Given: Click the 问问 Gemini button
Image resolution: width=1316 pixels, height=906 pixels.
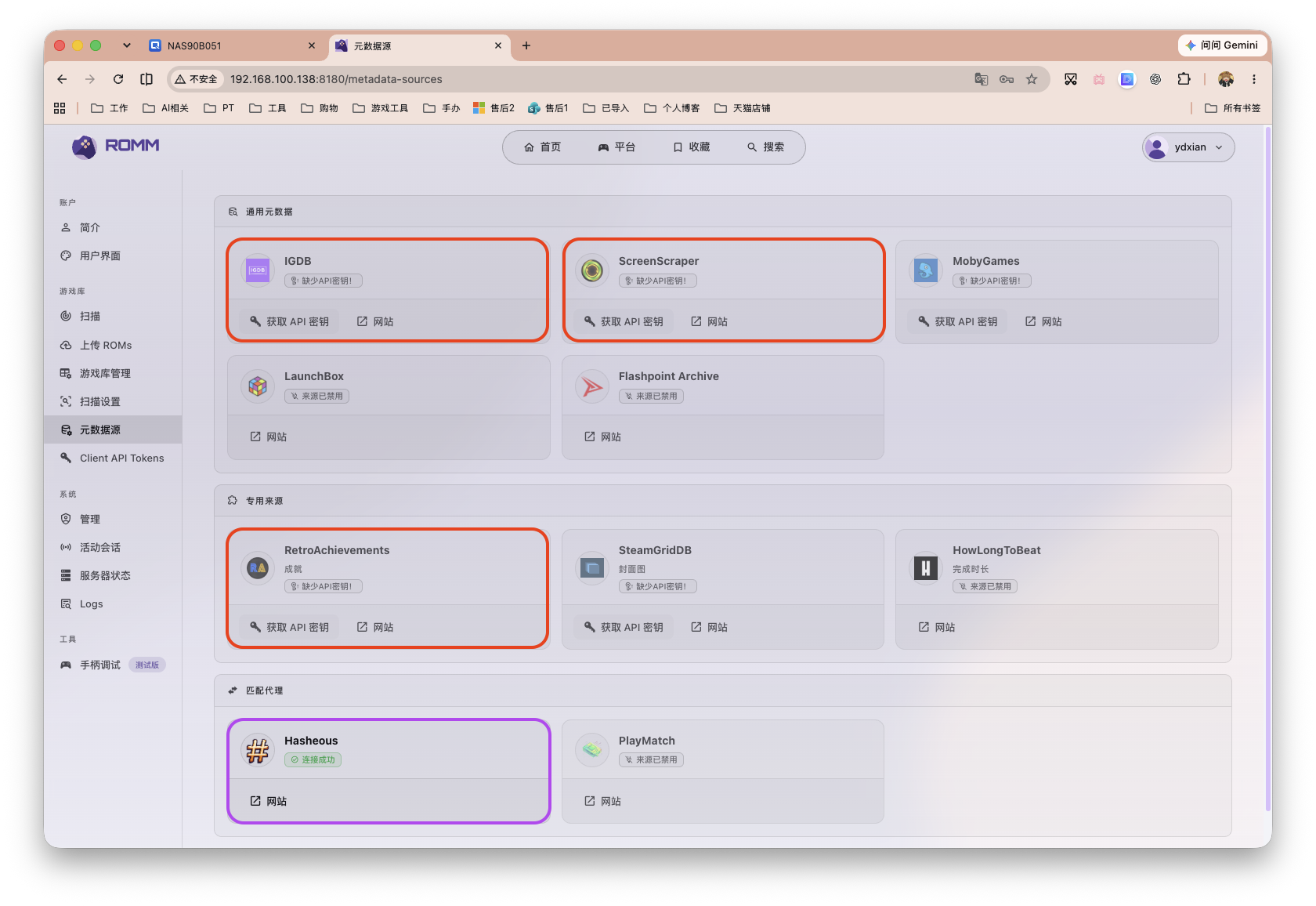Looking at the screenshot, I should point(1222,45).
